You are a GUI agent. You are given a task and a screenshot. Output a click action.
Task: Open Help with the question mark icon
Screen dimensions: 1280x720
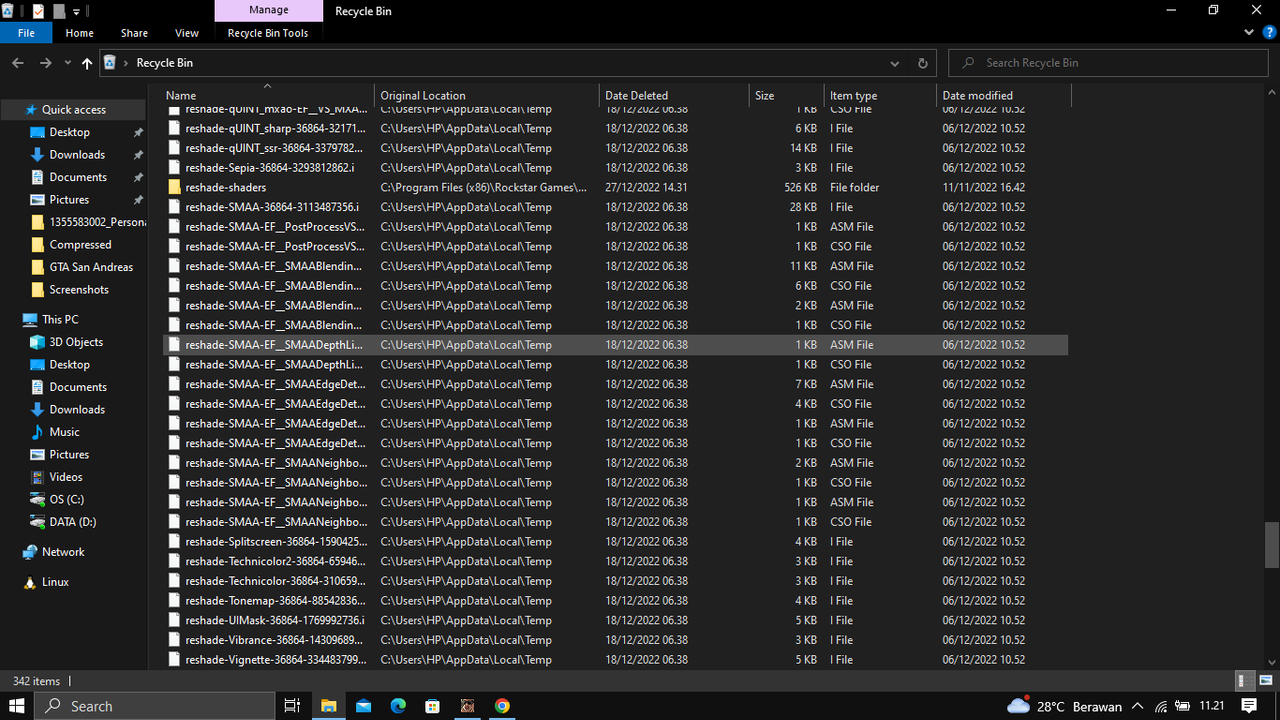1269,33
